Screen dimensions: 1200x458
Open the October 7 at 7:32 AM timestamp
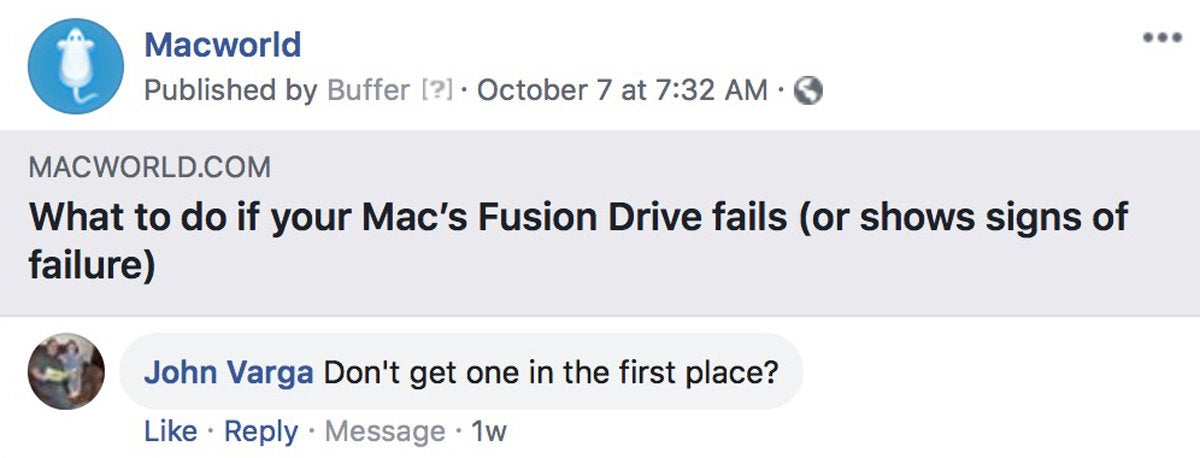[624, 91]
